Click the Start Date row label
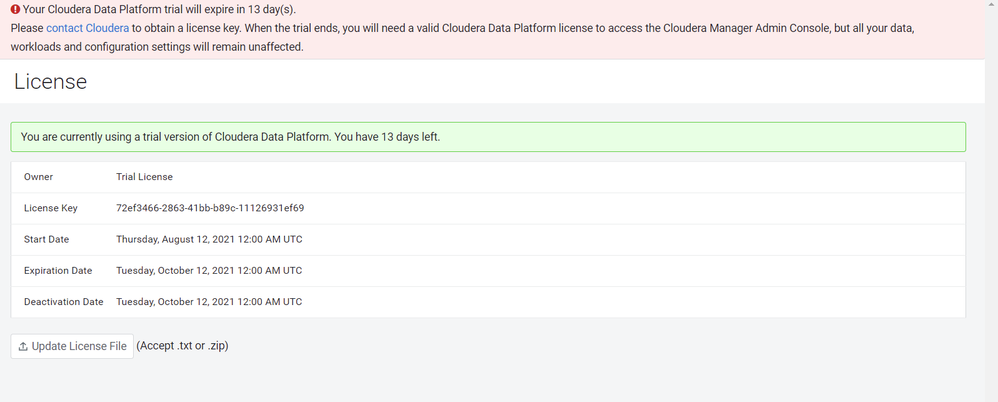 pyautogui.click(x=46, y=239)
